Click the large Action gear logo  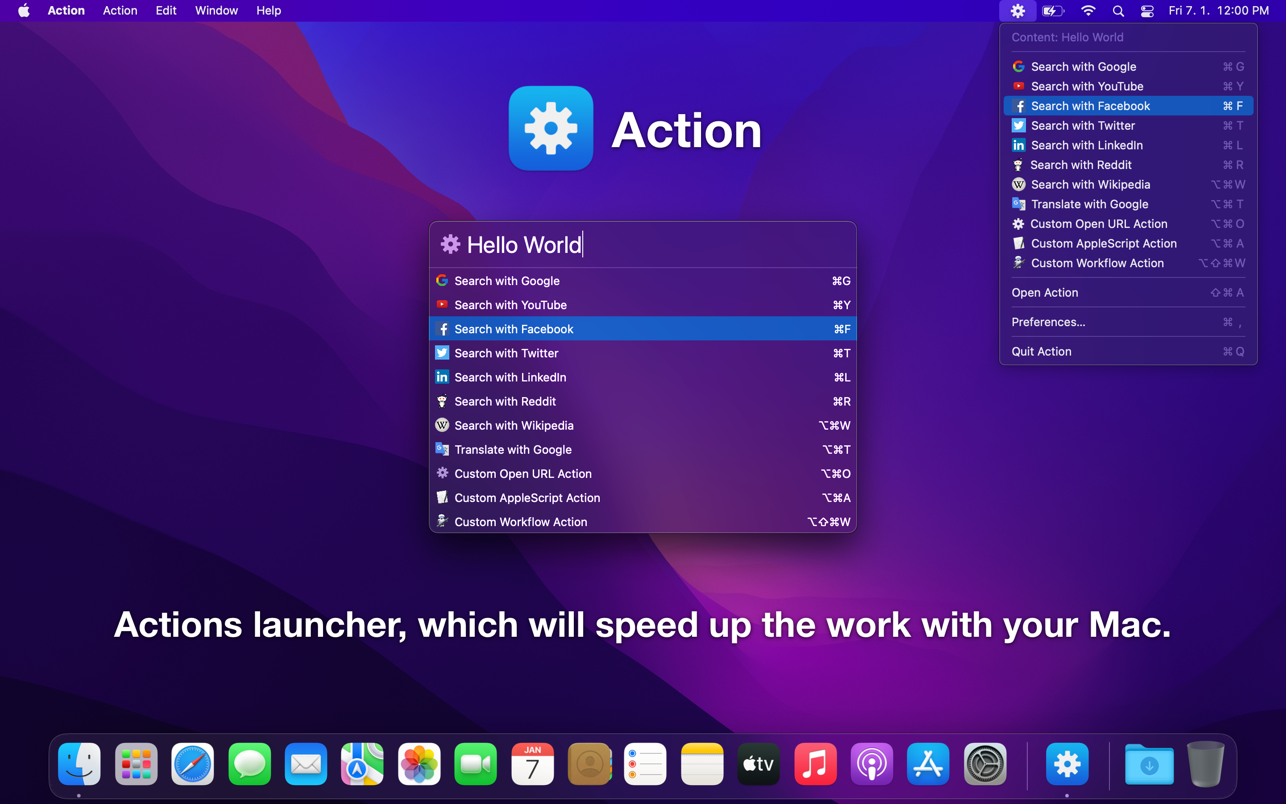point(551,129)
